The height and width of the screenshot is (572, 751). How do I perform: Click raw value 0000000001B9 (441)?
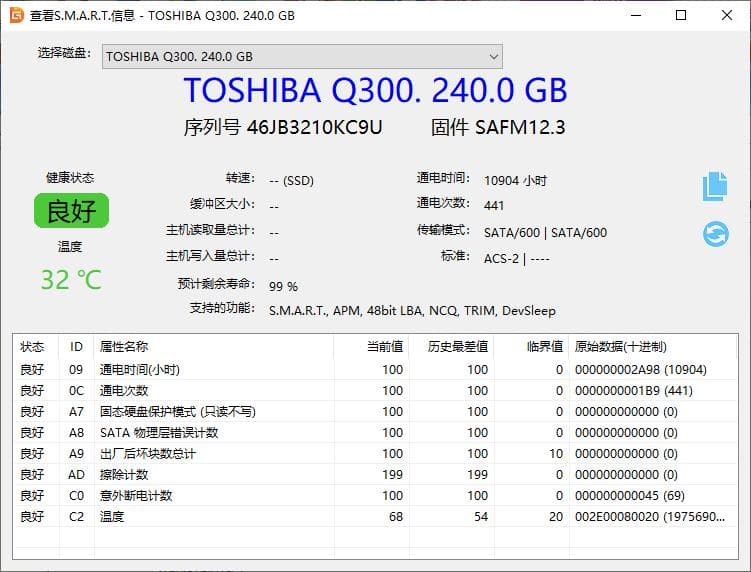[x=634, y=391]
